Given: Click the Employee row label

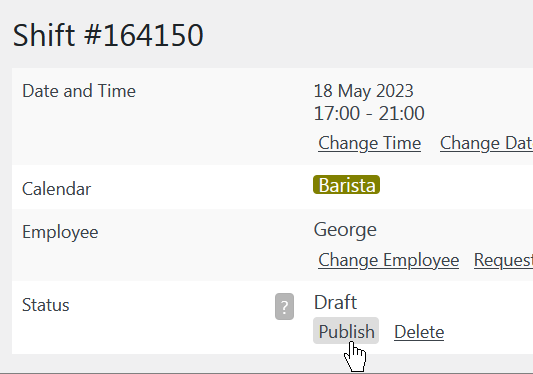Looking at the screenshot, I should click(x=60, y=233).
